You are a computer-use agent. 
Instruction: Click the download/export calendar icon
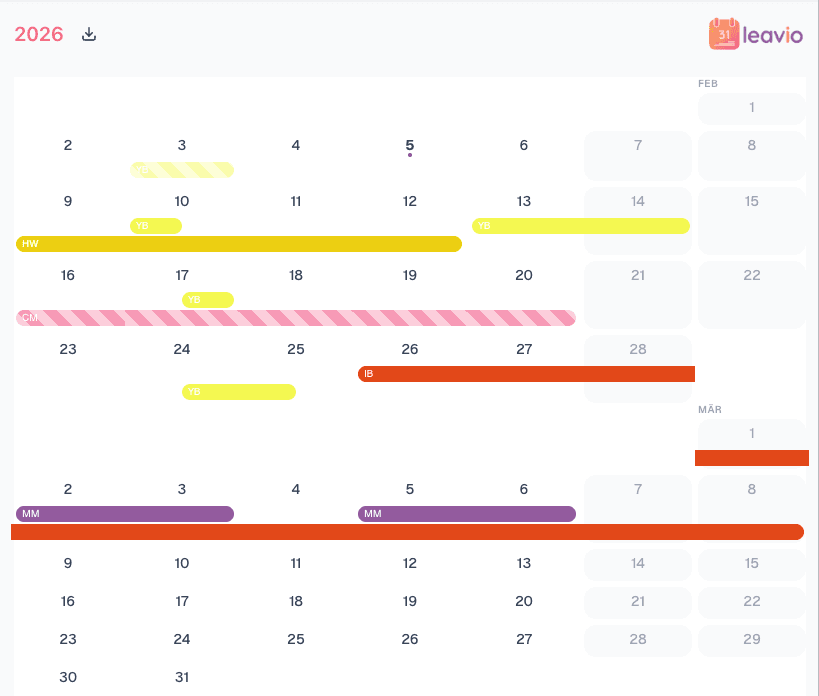pos(88,33)
